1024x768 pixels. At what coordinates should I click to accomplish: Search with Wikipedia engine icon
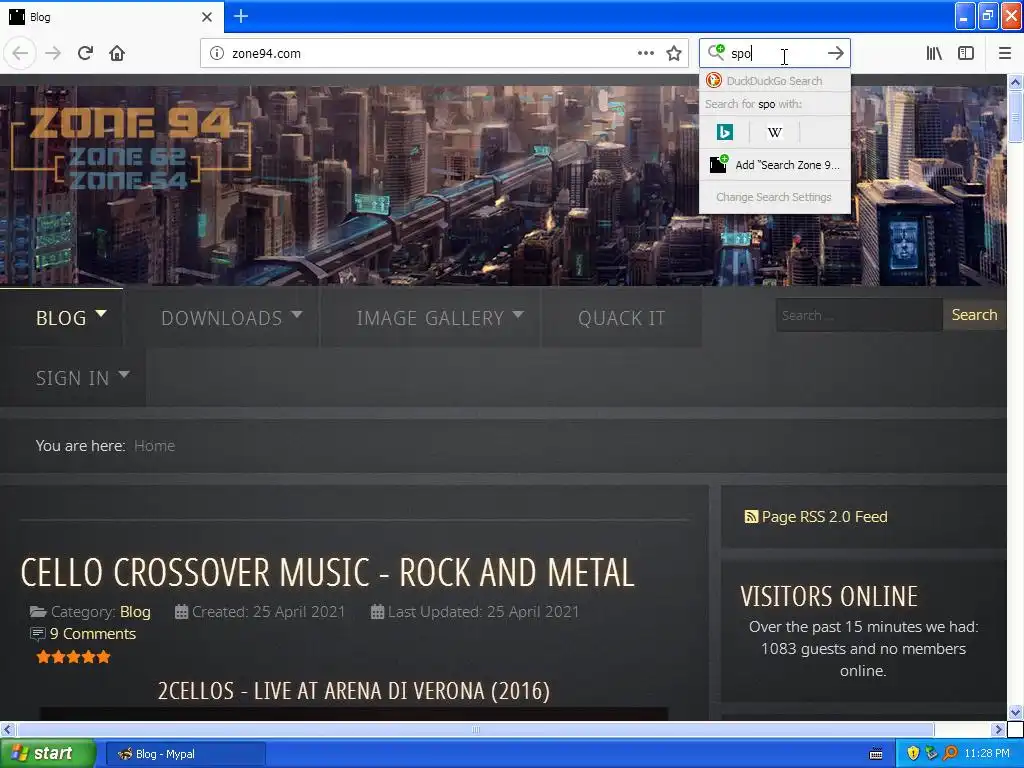[775, 132]
